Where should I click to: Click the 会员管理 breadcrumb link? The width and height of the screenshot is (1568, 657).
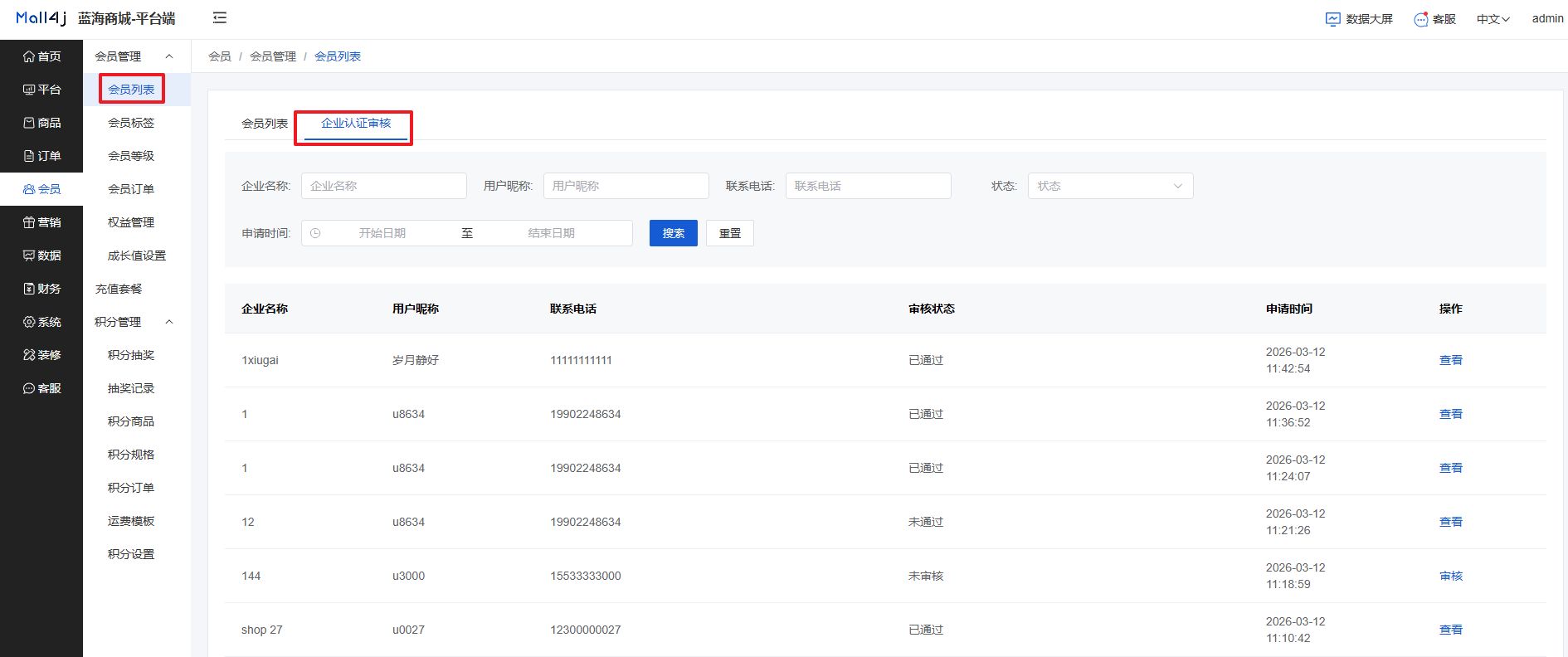pos(273,56)
